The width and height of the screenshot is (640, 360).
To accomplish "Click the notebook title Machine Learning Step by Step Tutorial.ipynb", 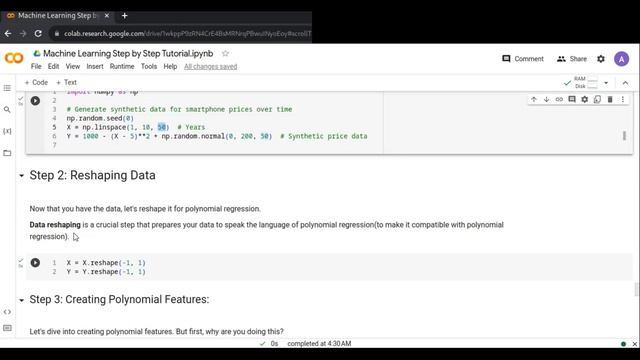I will pos(128,53).
